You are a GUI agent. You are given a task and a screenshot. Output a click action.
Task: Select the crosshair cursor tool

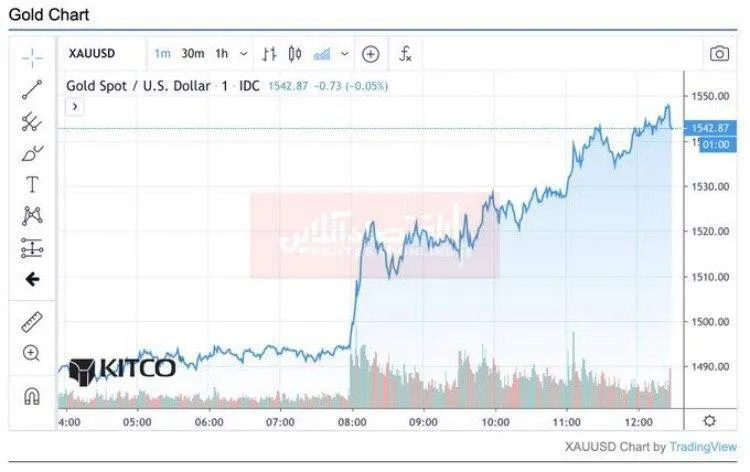(x=32, y=58)
